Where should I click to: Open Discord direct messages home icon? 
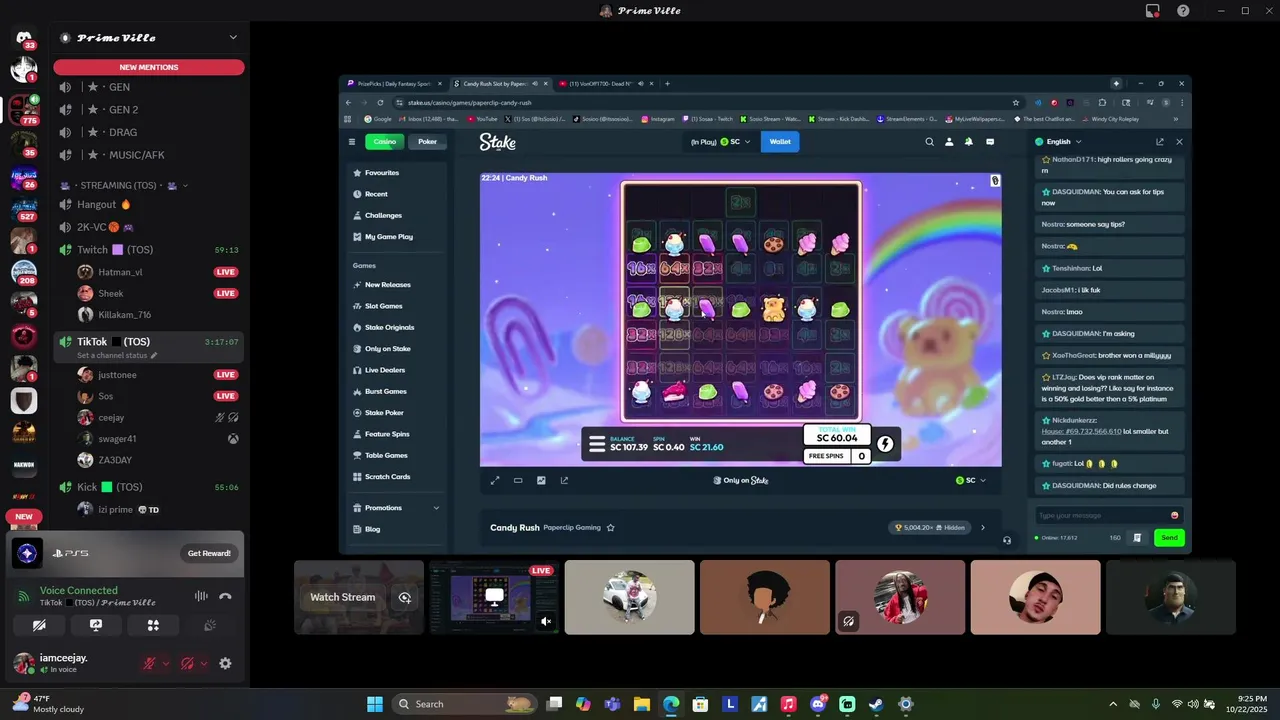coord(24,38)
